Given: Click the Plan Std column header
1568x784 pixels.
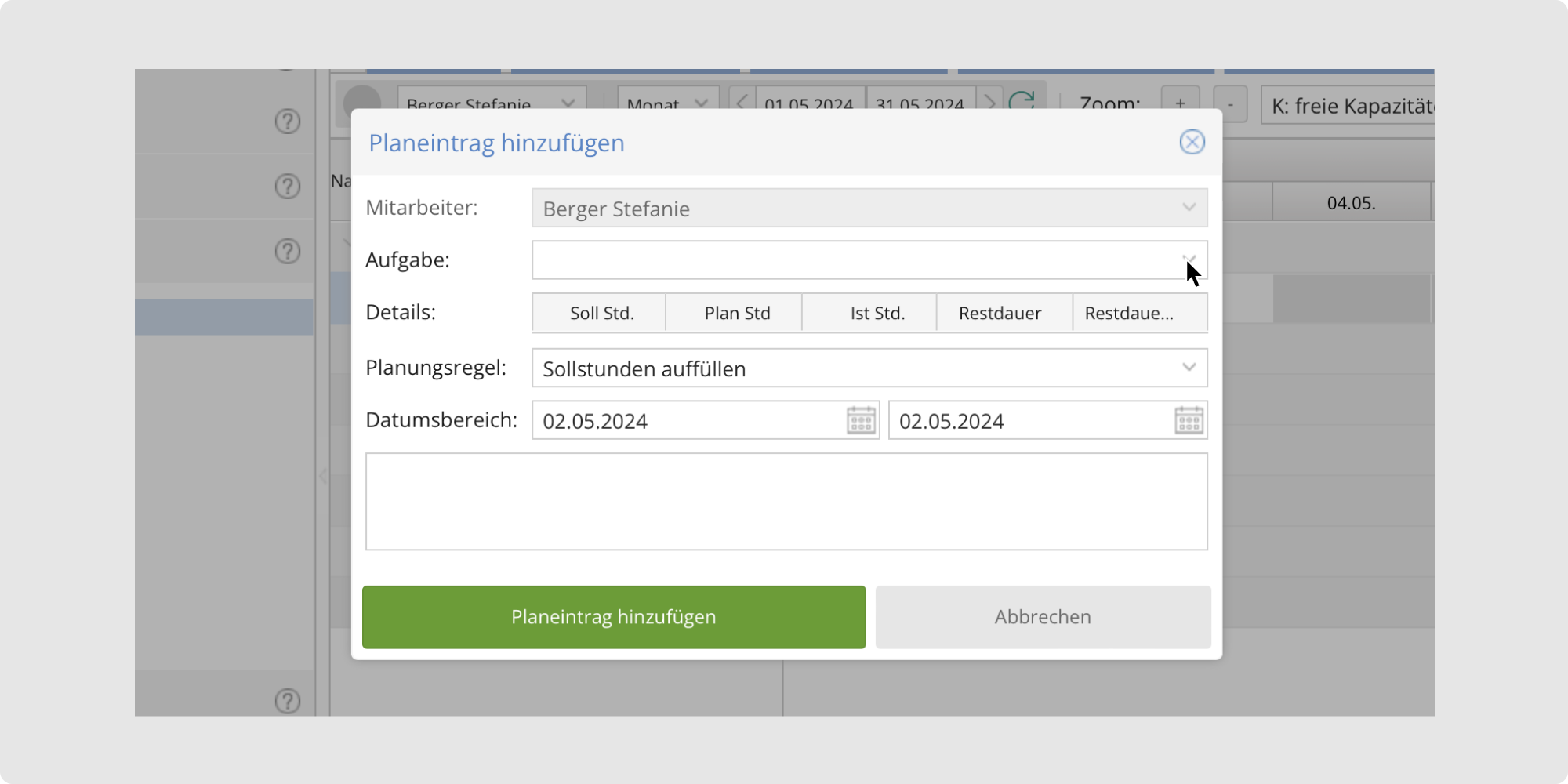Looking at the screenshot, I should tap(736, 313).
